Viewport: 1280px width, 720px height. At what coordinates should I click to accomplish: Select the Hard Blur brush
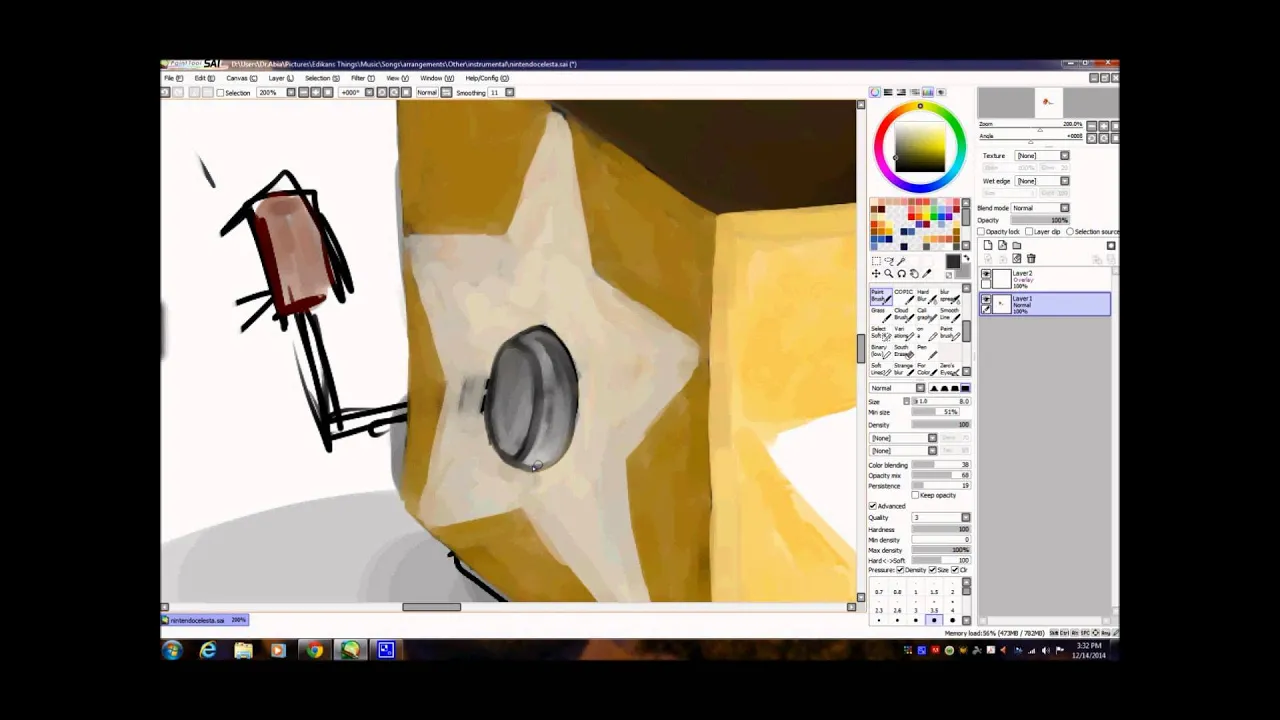coord(927,297)
